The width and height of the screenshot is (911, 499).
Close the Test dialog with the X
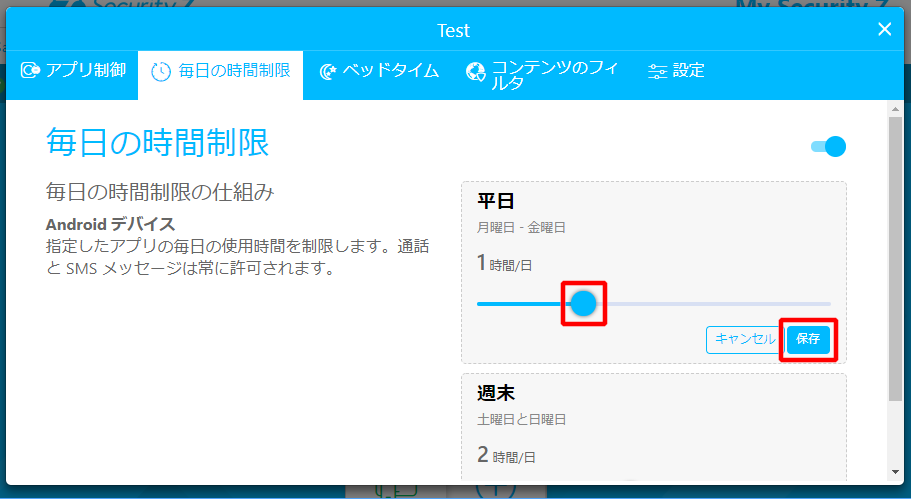(884, 29)
